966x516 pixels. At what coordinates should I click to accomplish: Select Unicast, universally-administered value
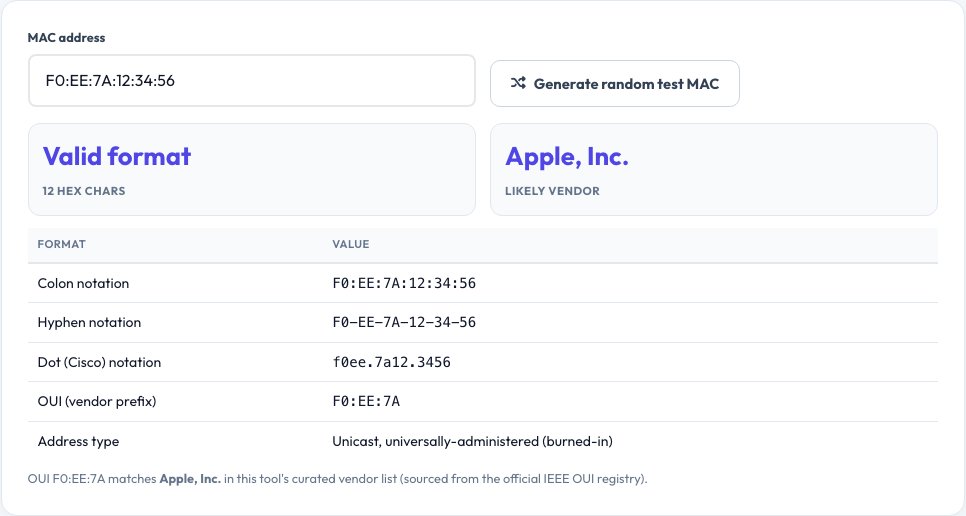click(473, 441)
